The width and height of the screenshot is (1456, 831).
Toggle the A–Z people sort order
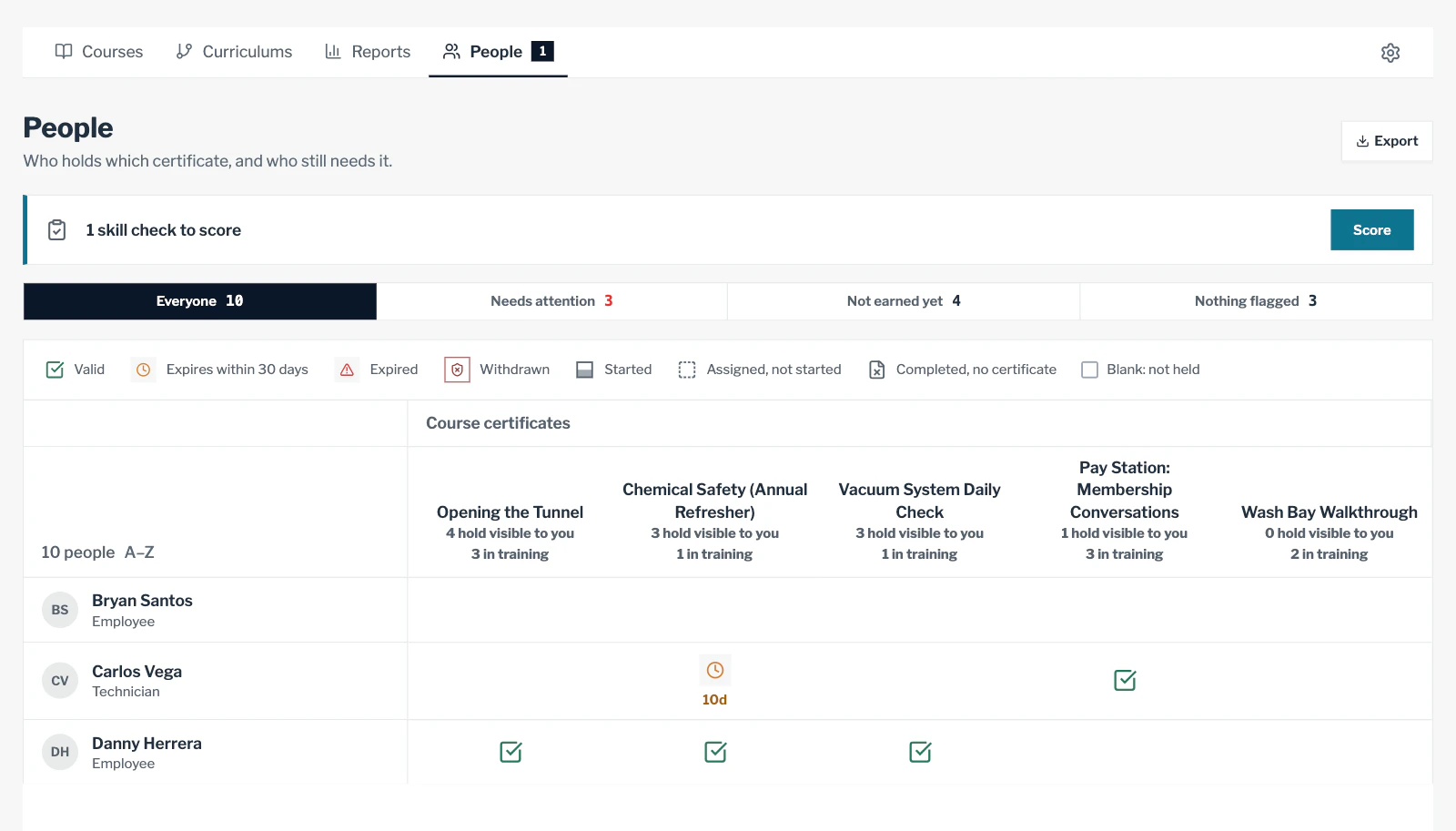(x=139, y=552)
